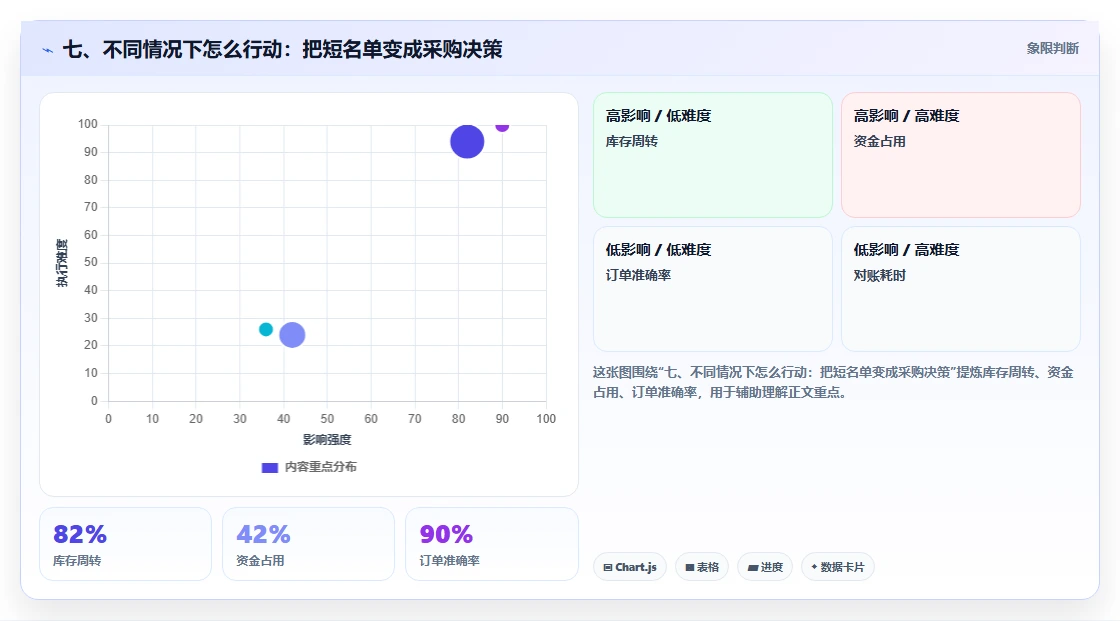Toggle the 内容重点分布 legend color box
Screen dimensions: 1120x621
[x=269, y=467]
